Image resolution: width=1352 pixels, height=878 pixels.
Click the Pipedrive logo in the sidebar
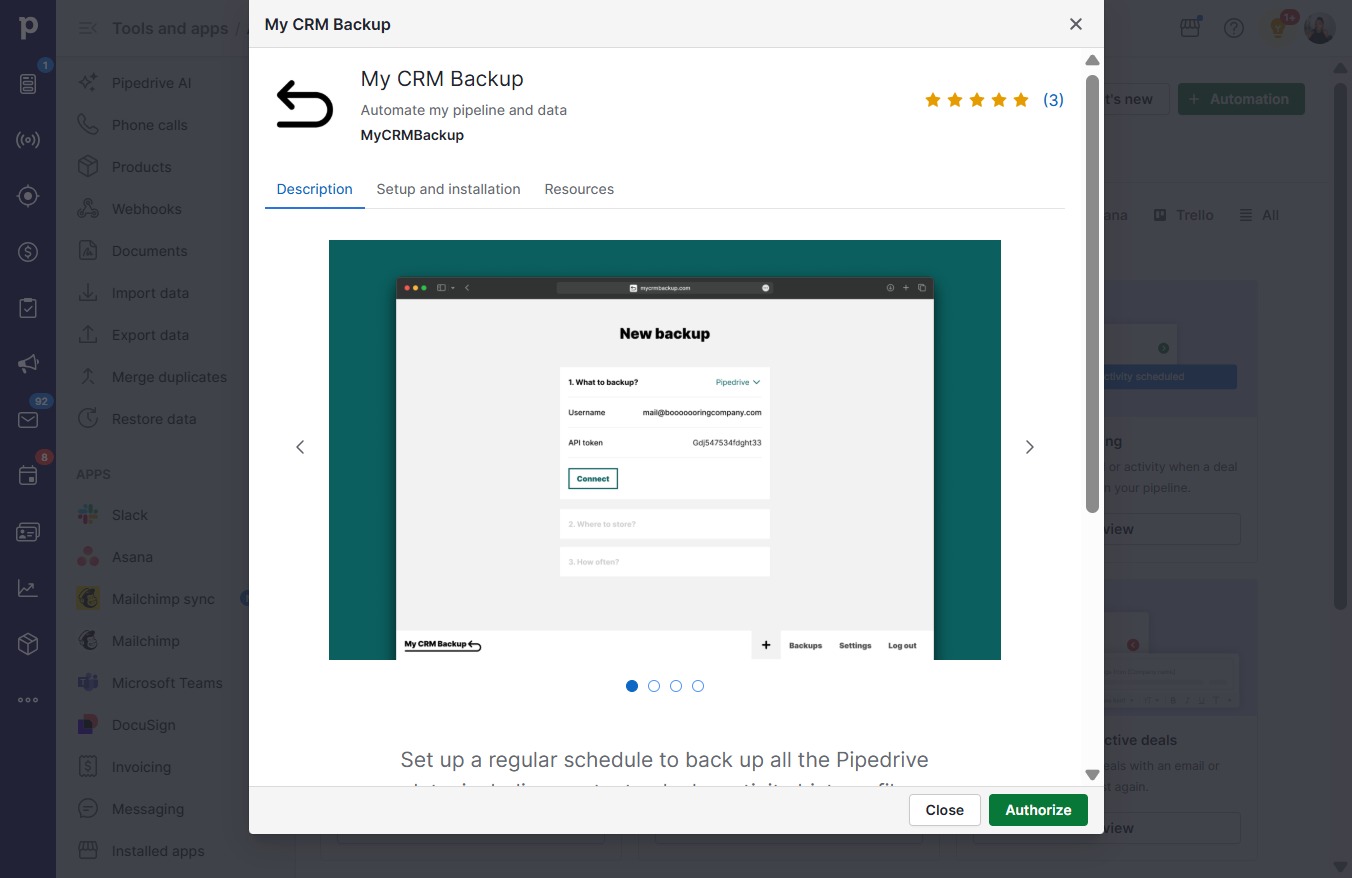point(28,28)
